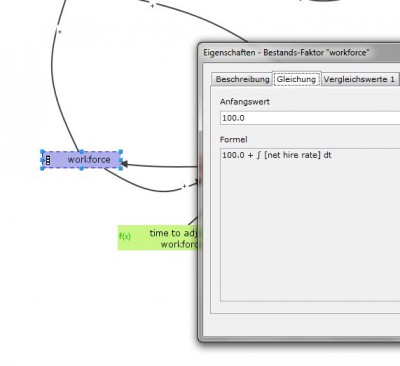400x366 pixels.
Task: Switch to the Beschreibung tab
Action: click(242, 79)
